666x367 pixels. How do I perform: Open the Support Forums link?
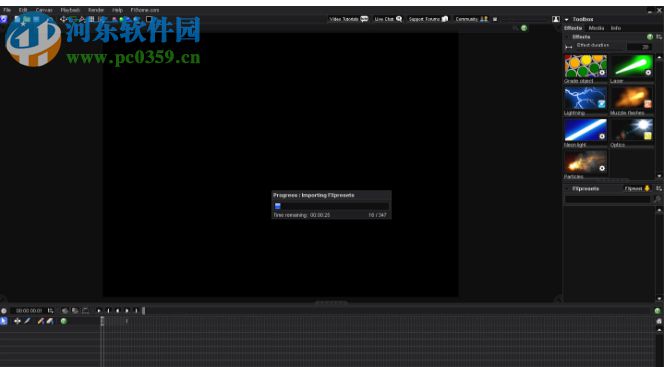tap(428, 19)
